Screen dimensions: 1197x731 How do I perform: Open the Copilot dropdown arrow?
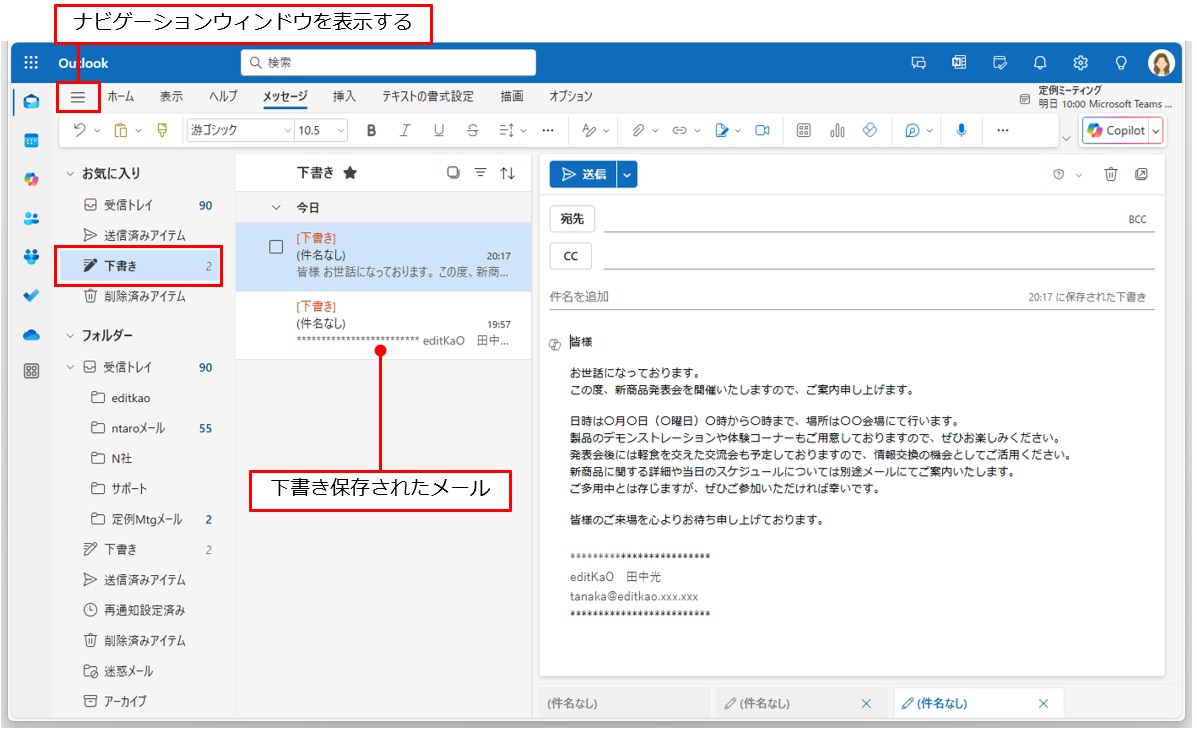[1156, 131]
